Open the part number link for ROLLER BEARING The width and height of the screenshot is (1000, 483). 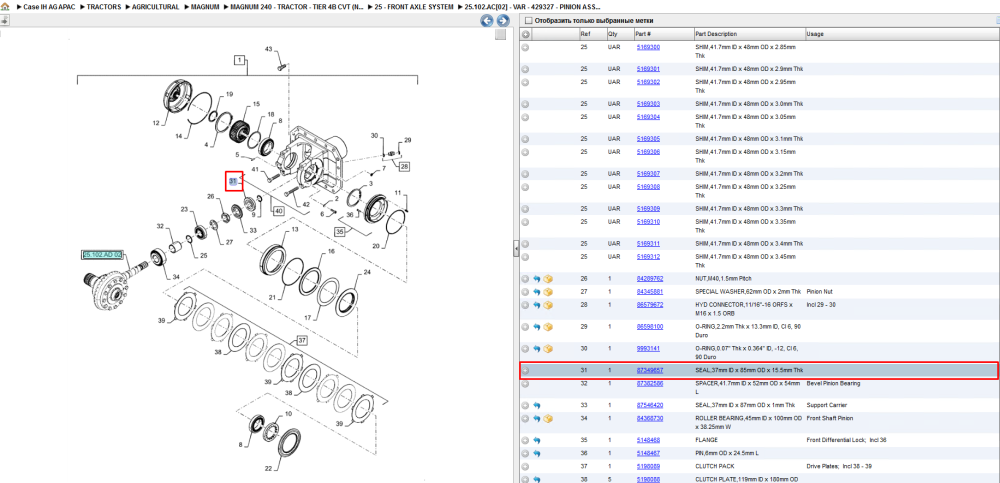(650, 419)
